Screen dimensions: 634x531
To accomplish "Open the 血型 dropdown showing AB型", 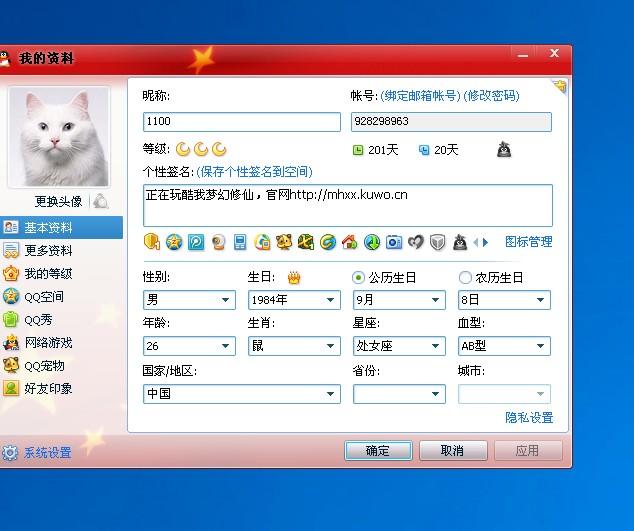I will tap(504, 346).
